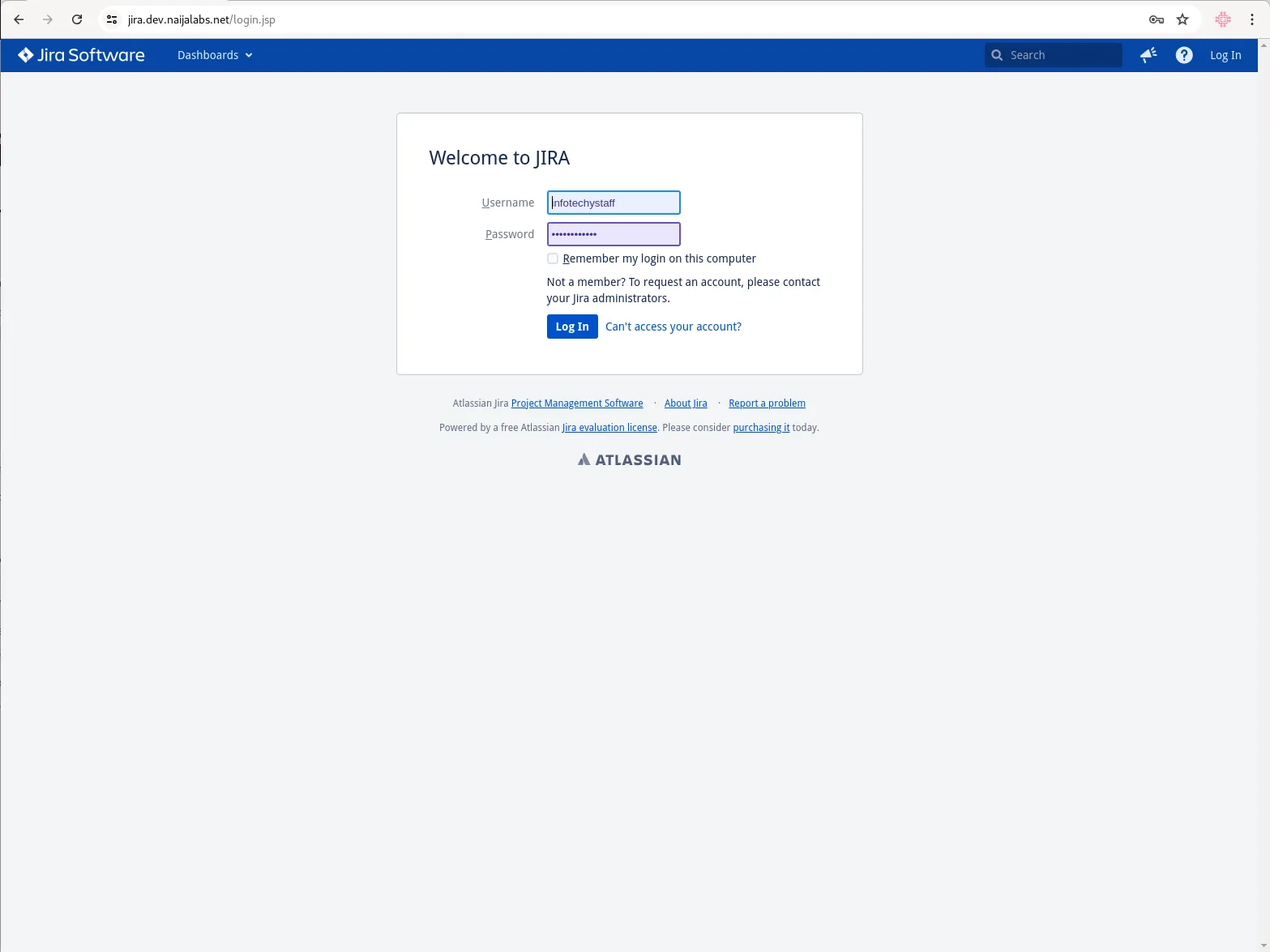
Task: Focus the Jira Search box
Action: point(1054,55)
